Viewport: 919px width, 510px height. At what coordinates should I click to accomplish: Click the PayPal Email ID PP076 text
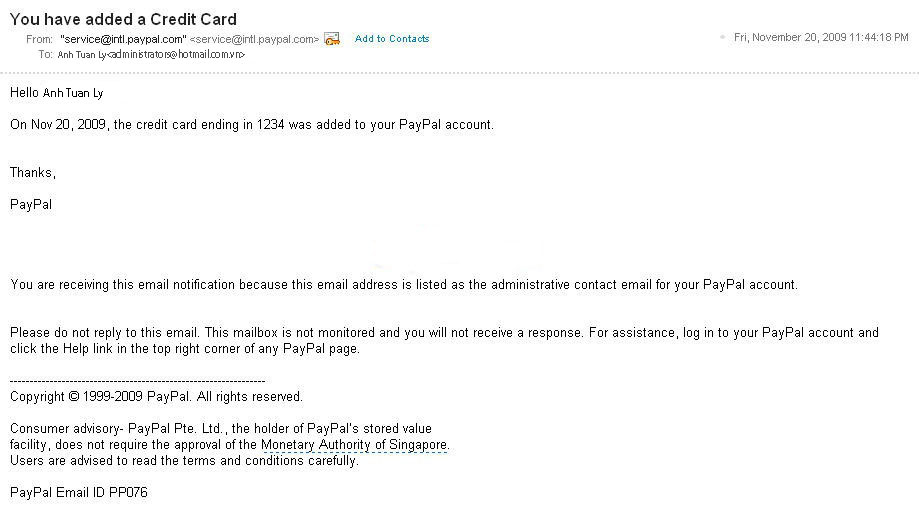79,492
